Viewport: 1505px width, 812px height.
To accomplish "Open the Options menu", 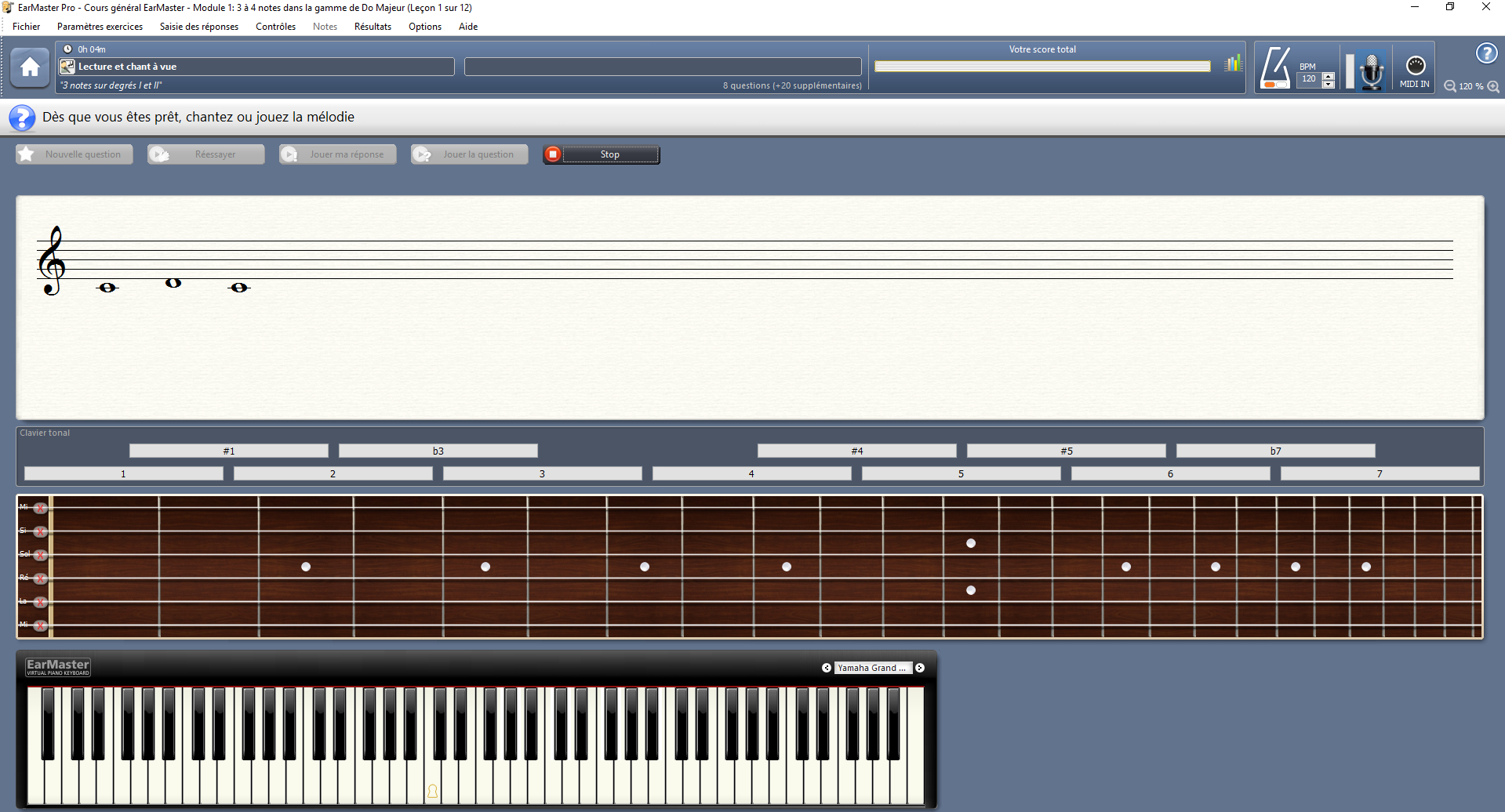I will click(425, 27).
